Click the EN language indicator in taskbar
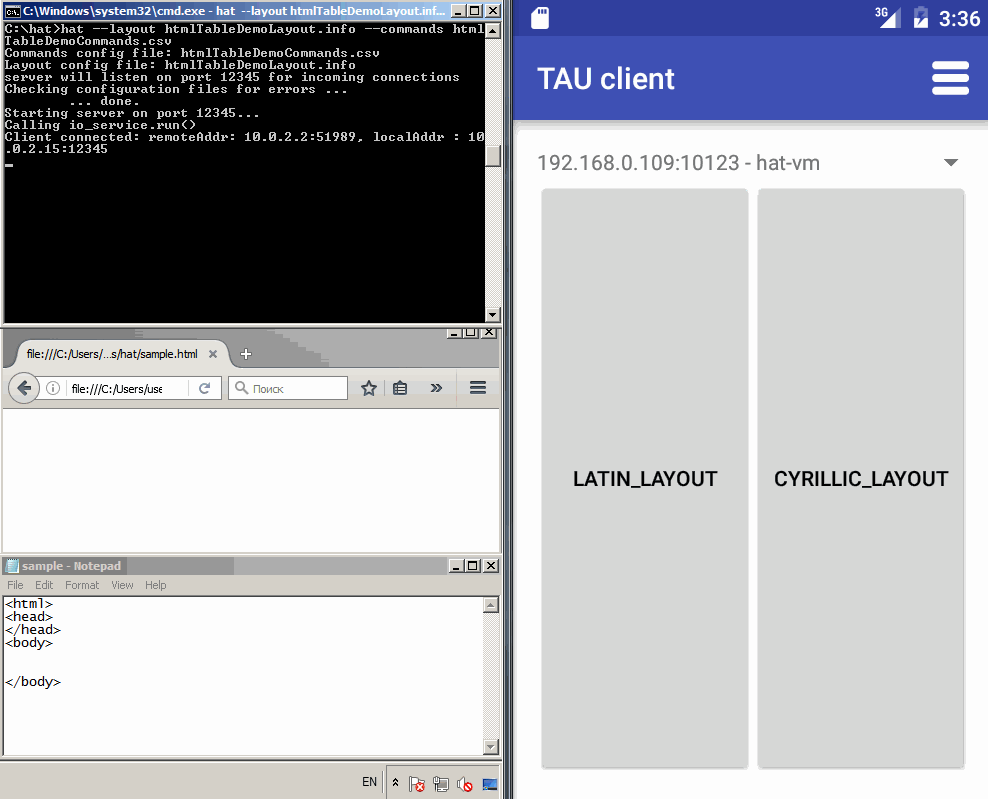988x799 pixels. (369, 782)
